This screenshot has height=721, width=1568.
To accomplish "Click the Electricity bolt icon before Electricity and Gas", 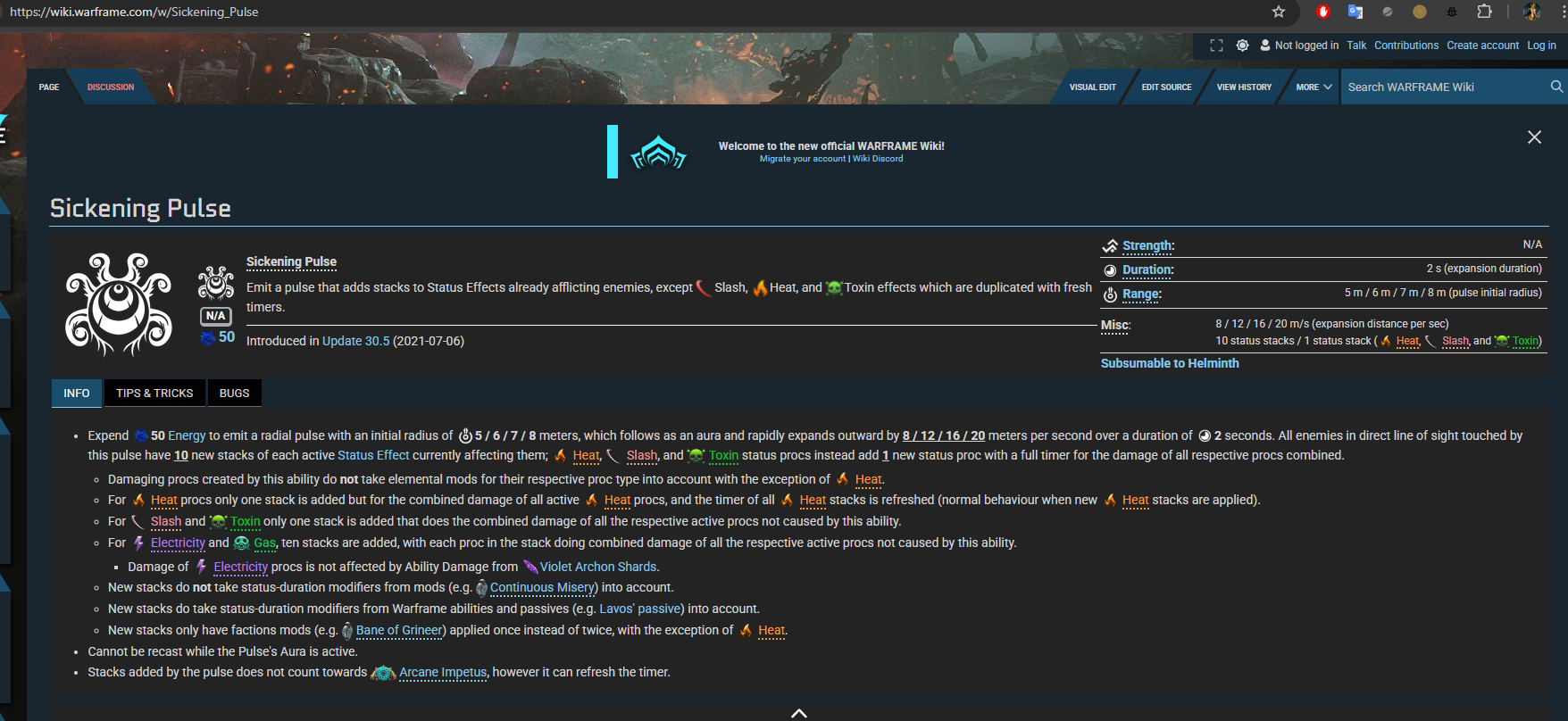I will coord(138,543).
